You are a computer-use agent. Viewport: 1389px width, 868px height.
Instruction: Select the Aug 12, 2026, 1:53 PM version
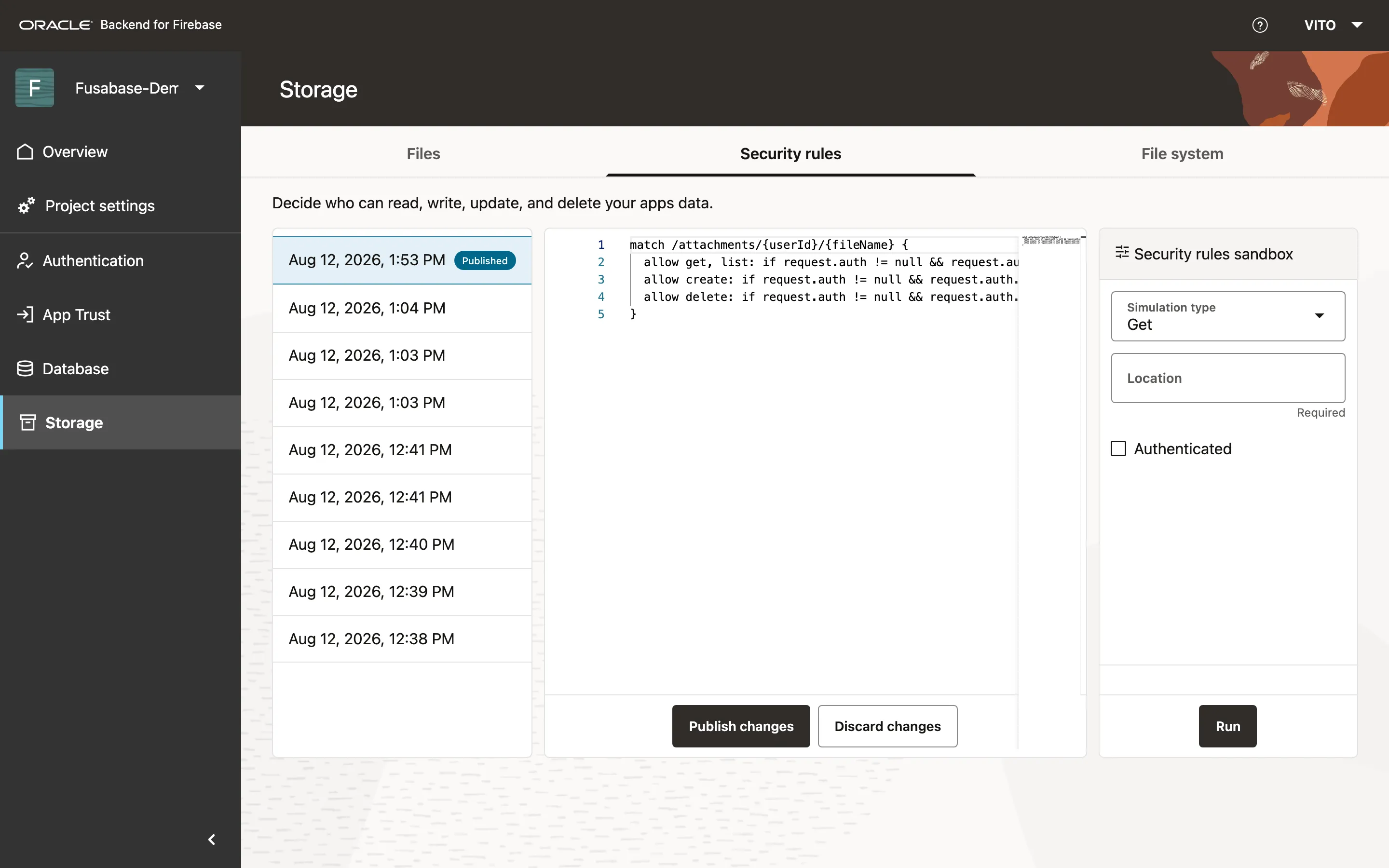click(x=402, y=260)
